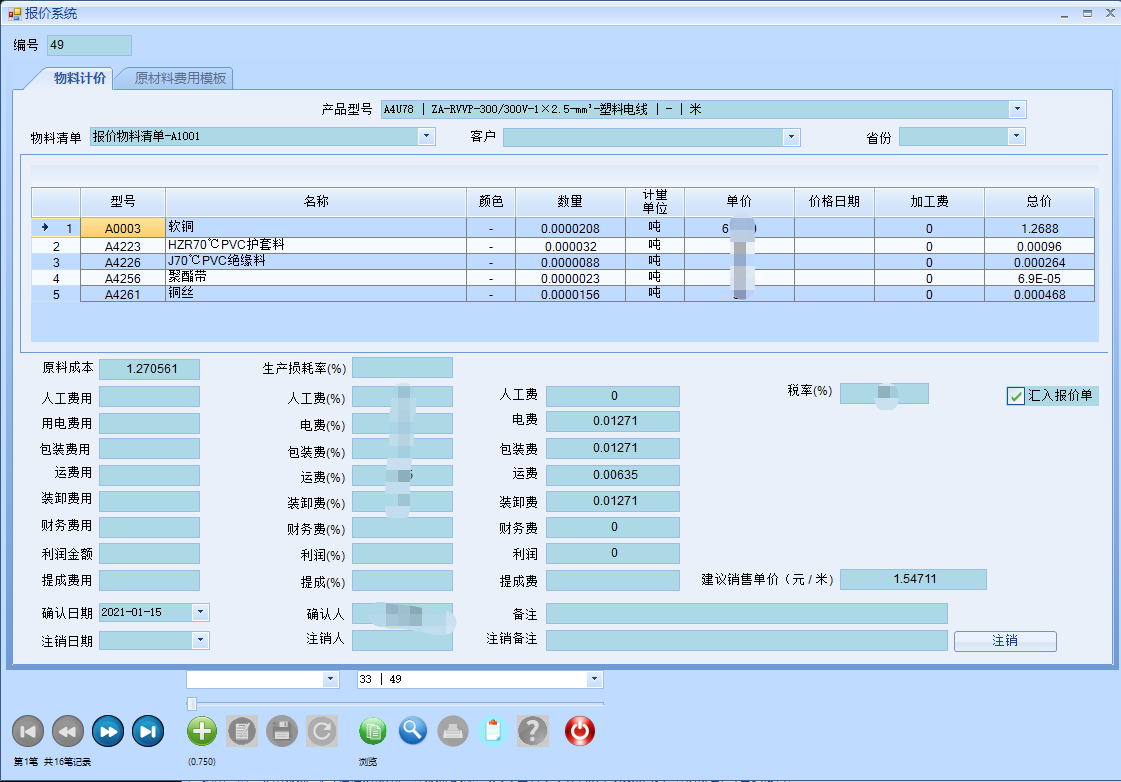The image size is (1121, 782).
Task: Click the record slider handle above toolbar
Action: pos(191,704)
